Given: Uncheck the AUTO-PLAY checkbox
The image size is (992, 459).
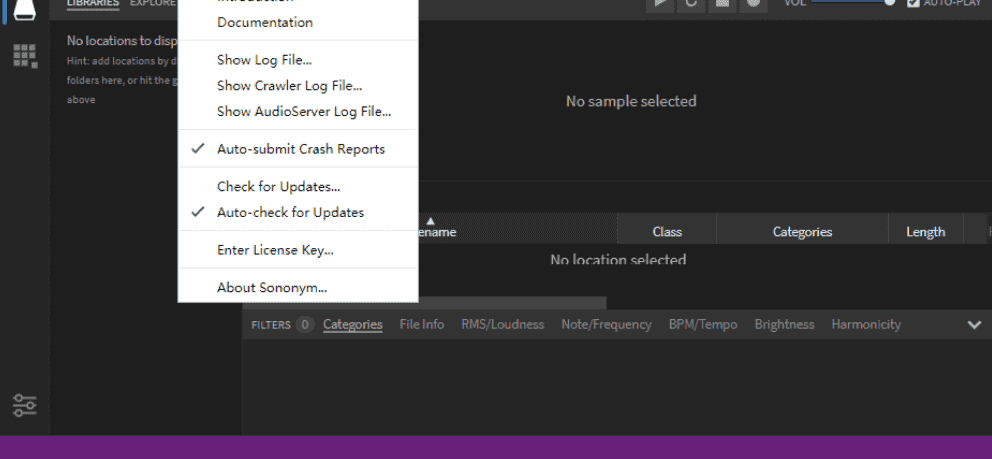Looking at the screenshot, I should (913, 3).
